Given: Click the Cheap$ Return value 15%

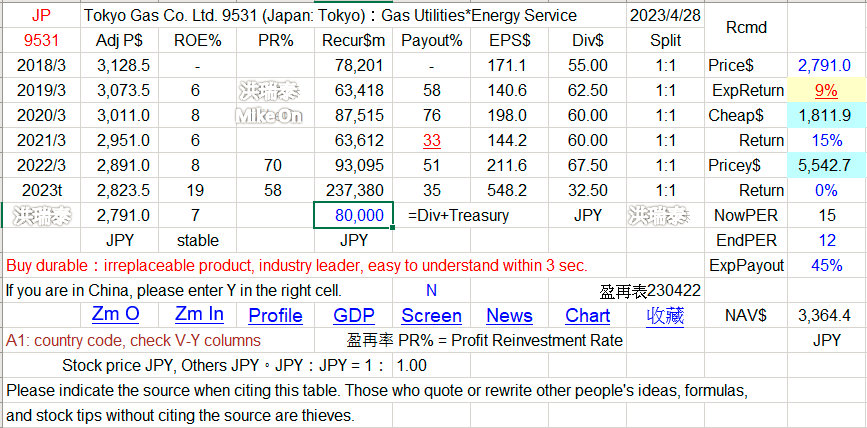Looking at the screenshot, I should pos(827,140).
